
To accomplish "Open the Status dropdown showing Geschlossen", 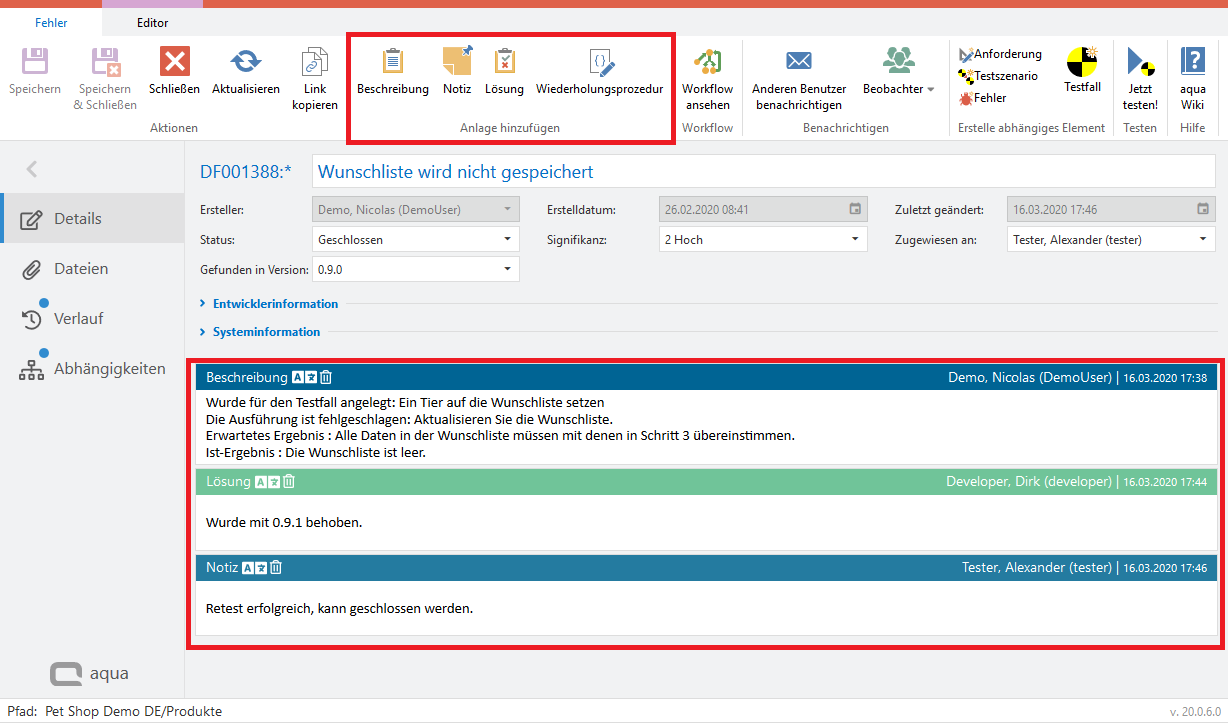I will [508, 240].
